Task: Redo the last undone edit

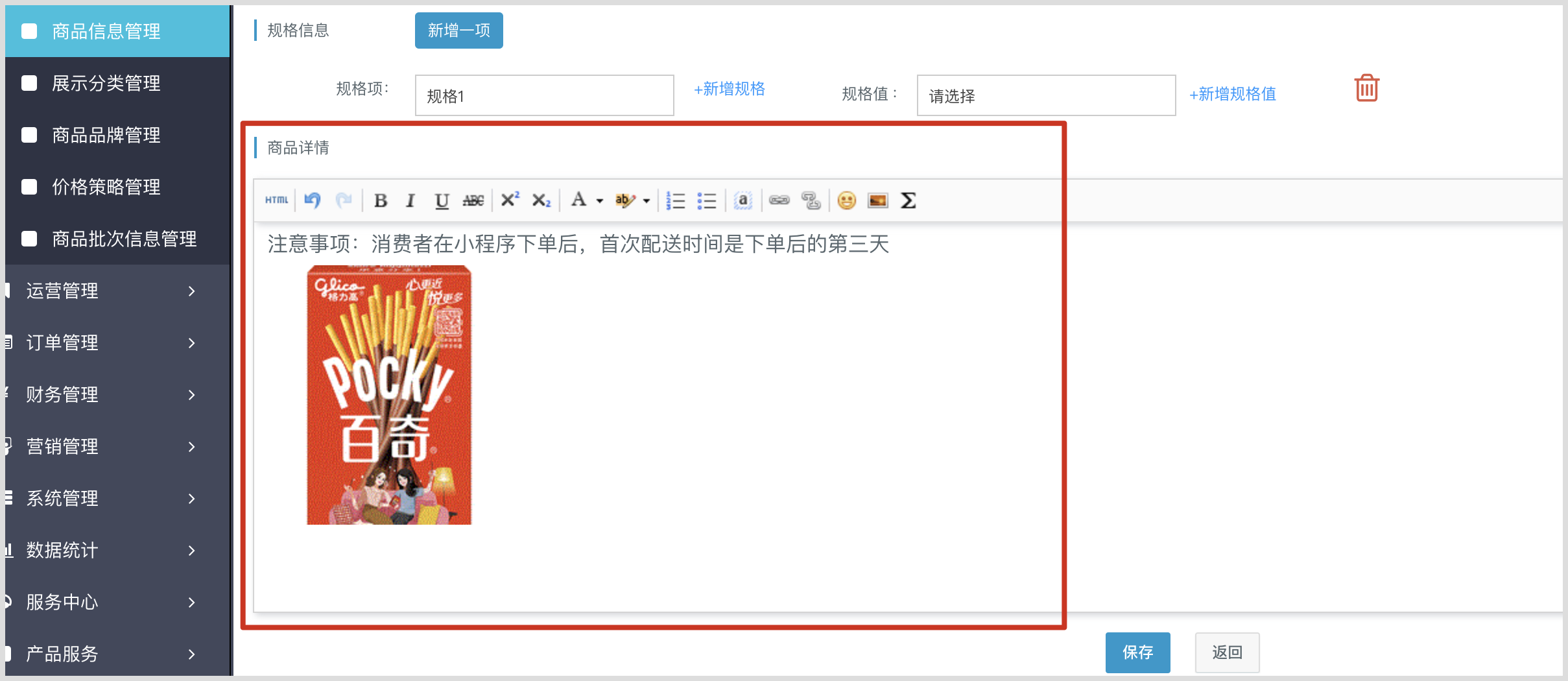Action: pos(344,200)
